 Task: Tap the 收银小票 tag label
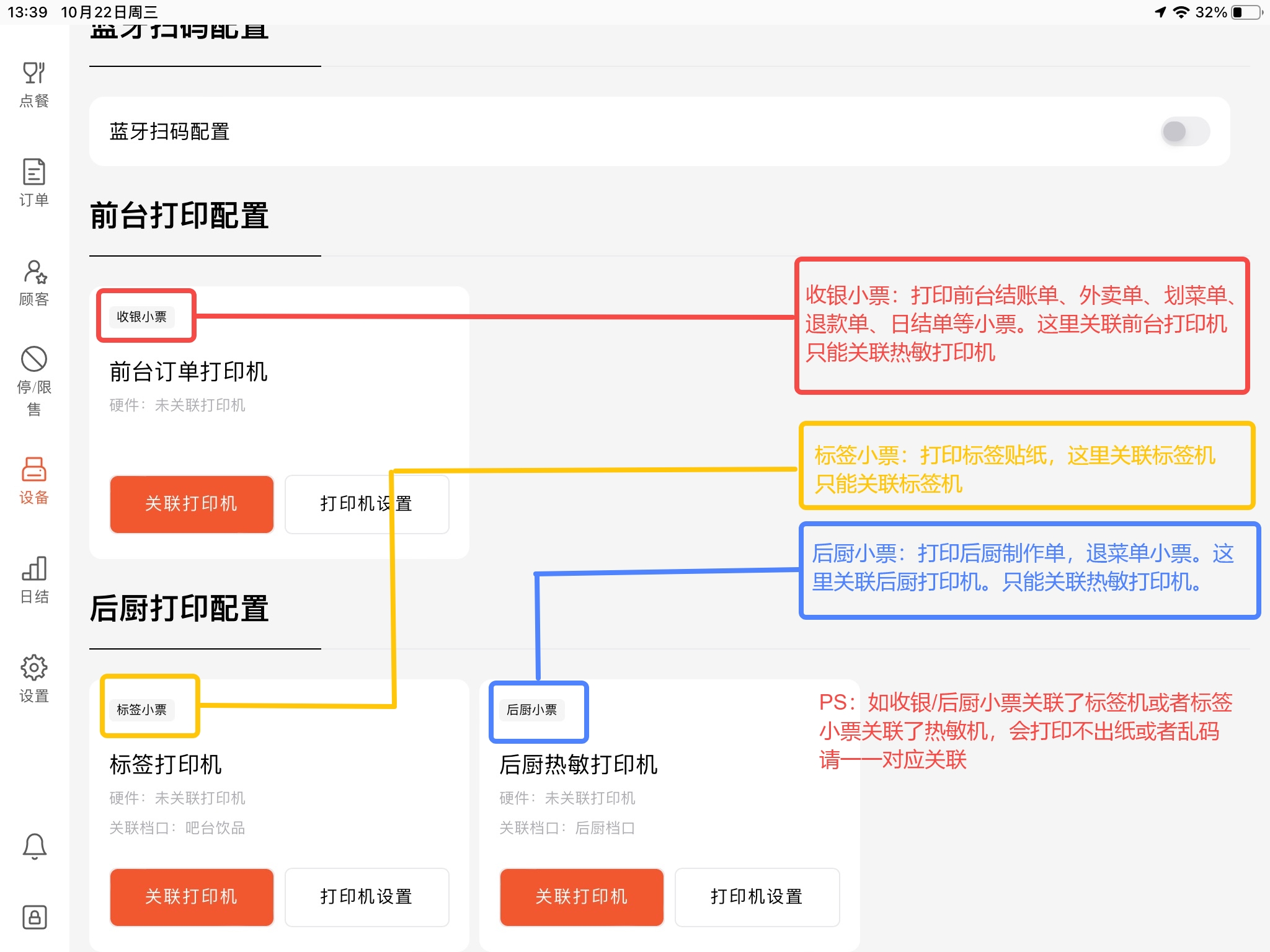click(142, 317)
